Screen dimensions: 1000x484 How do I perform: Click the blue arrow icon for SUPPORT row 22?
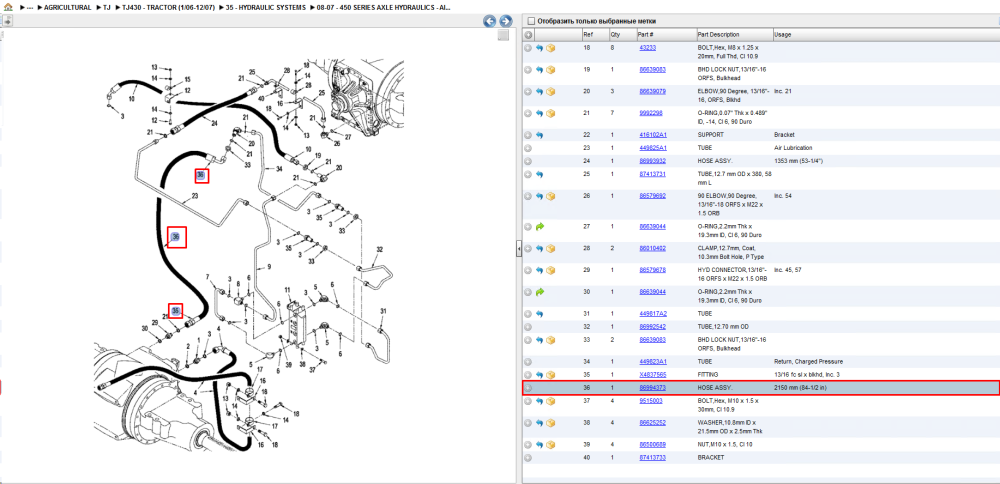539,135
